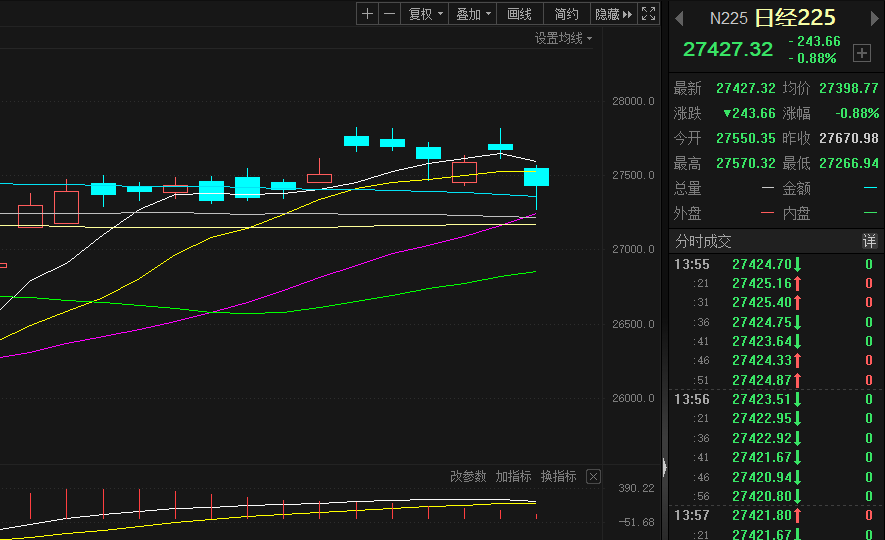
Task: Click the 总量 label
Action: pos(687,188)
